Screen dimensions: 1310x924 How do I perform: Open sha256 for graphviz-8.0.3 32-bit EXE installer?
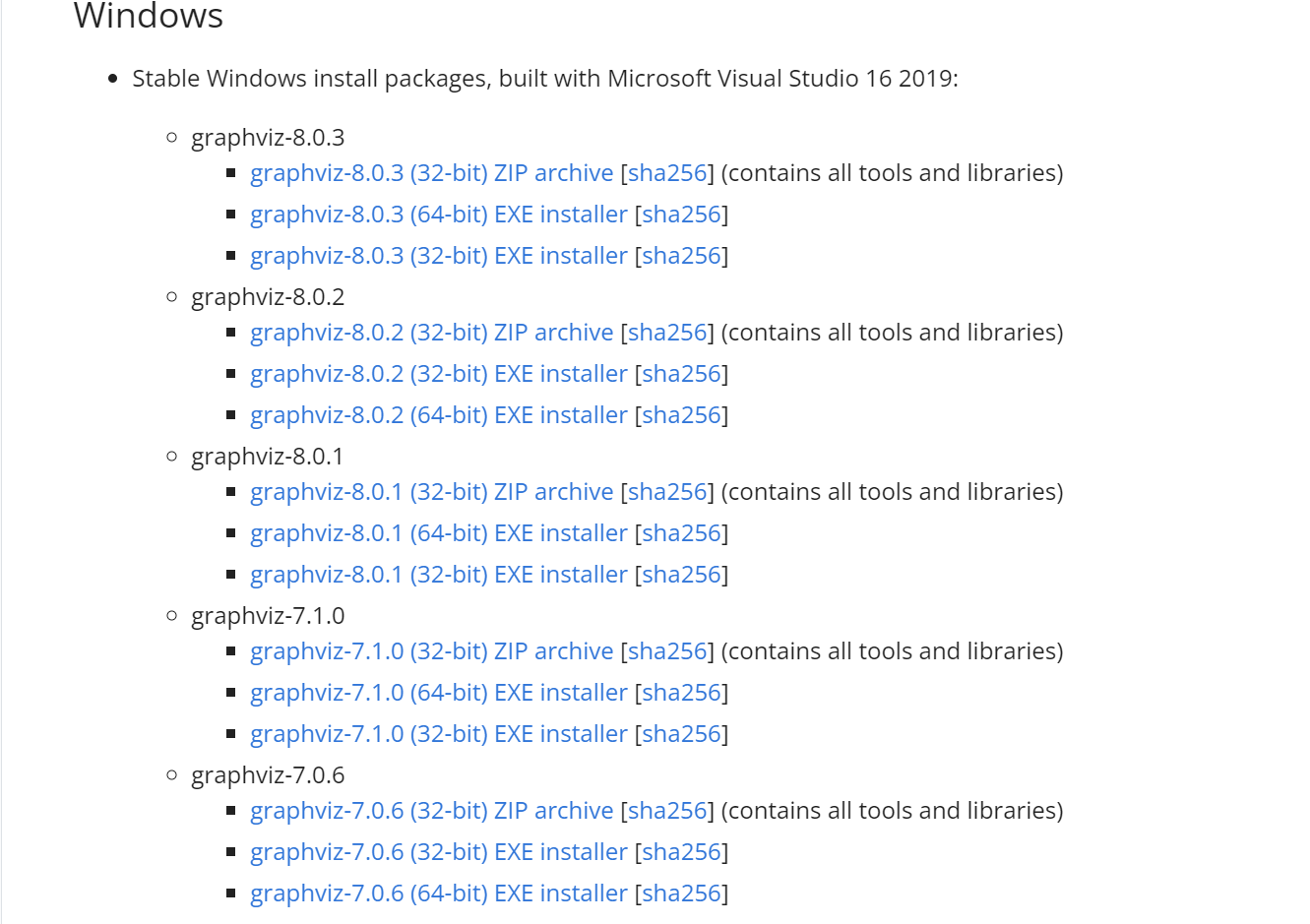[x=681, y=256]
